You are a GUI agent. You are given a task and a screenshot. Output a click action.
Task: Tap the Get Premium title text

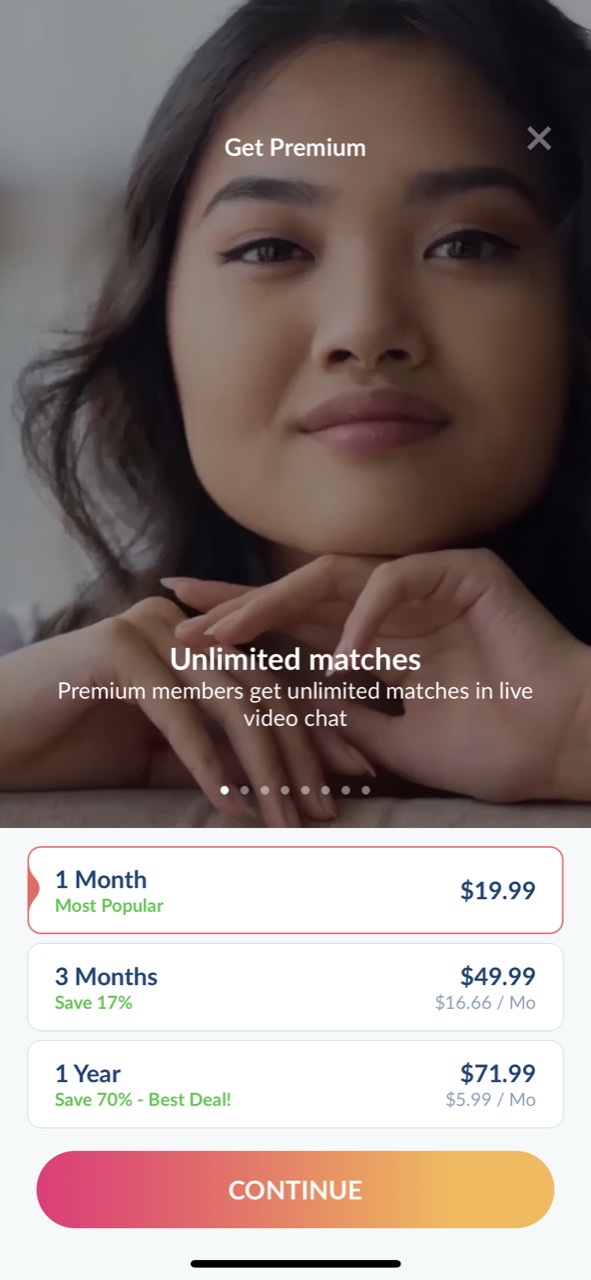click(295, 147)
